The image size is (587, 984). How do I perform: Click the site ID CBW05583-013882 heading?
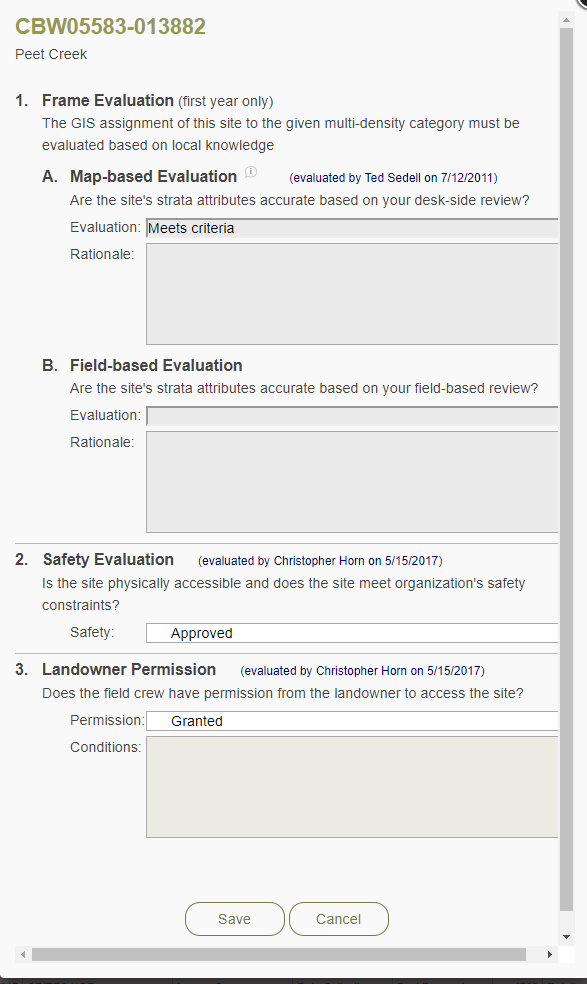tap(110, 26)
